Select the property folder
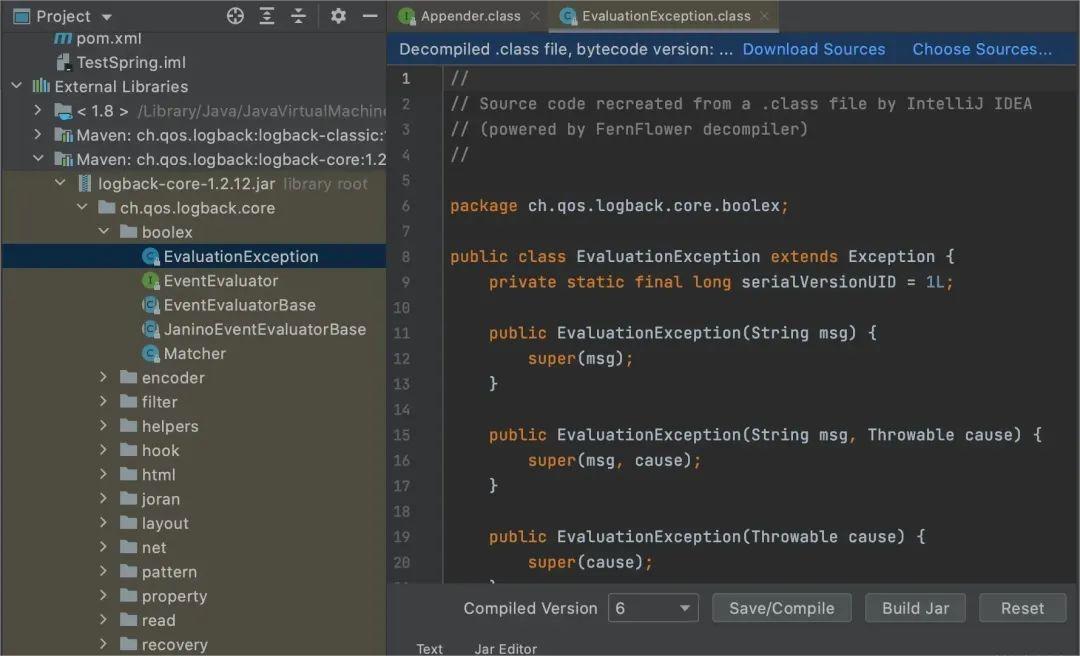This screenshot has width=1080, height=656. coord(174,596)
